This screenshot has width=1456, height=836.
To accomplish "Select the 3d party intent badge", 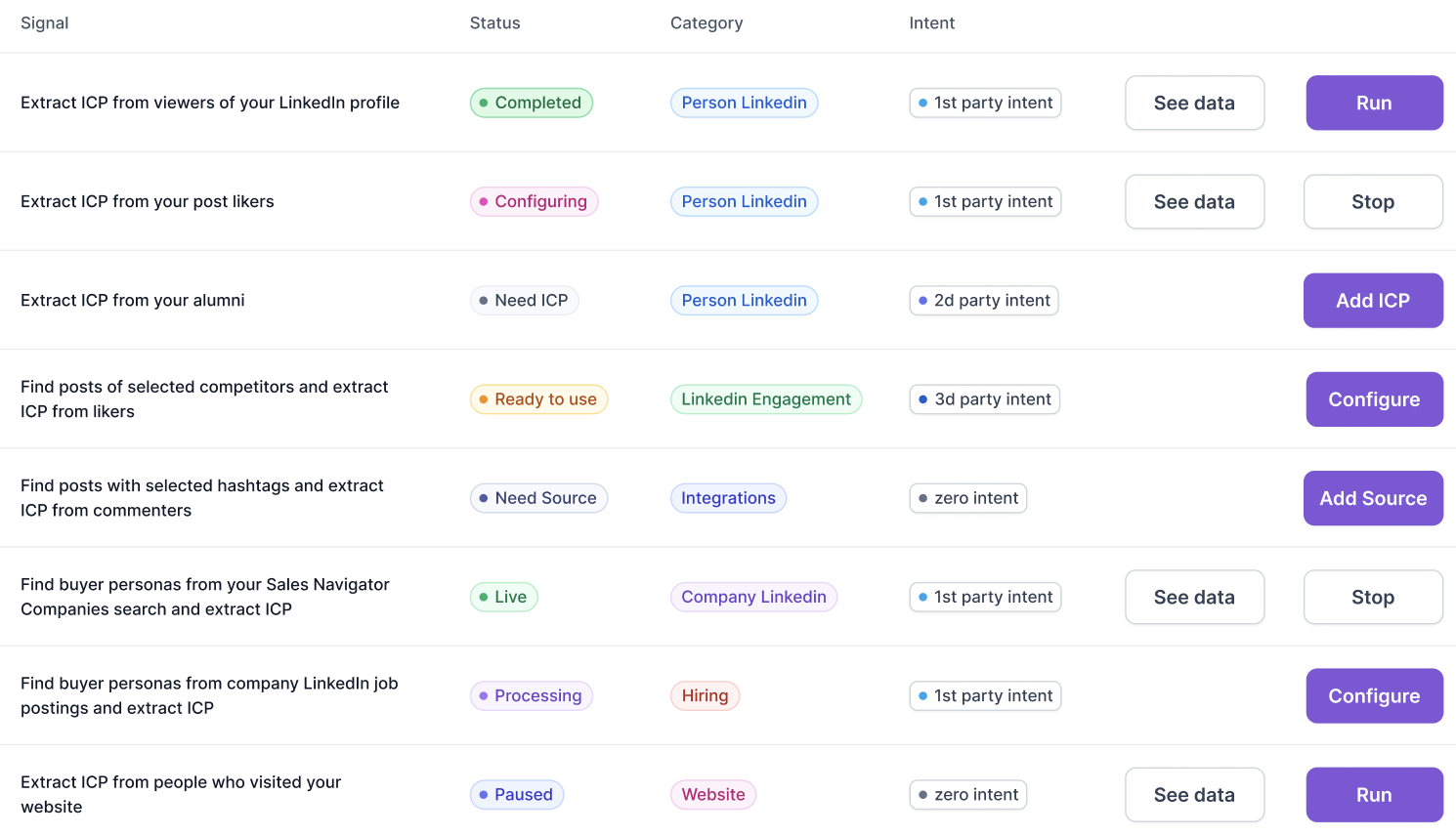I will point(984,398).
